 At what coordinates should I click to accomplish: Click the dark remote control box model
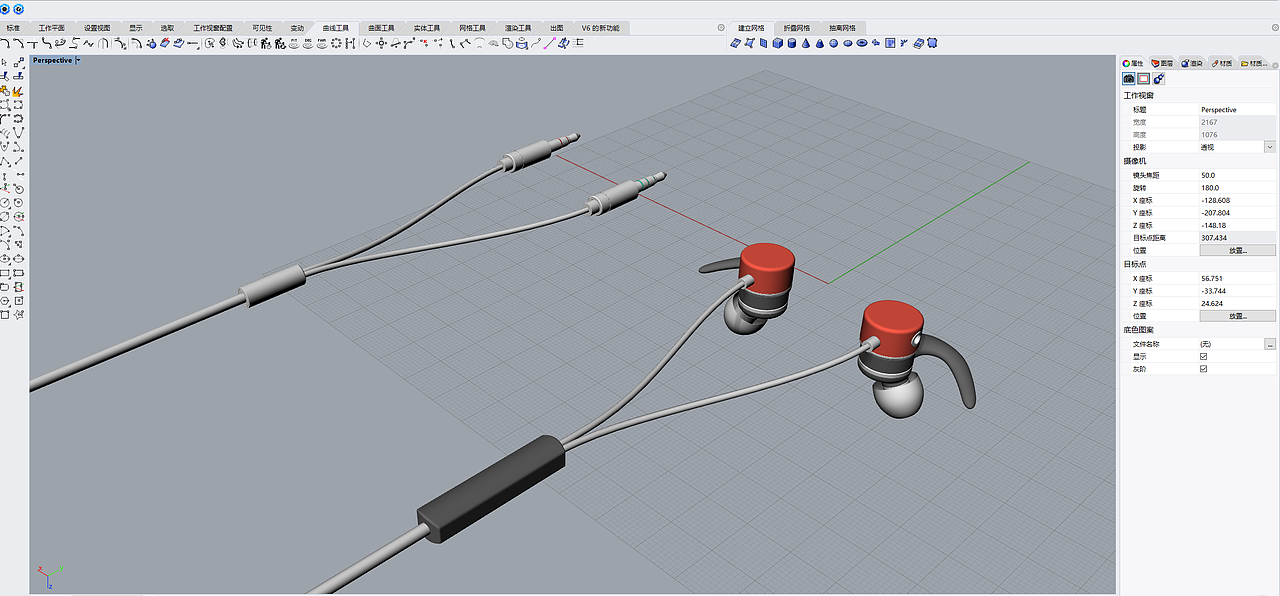(x=490, y=487)
